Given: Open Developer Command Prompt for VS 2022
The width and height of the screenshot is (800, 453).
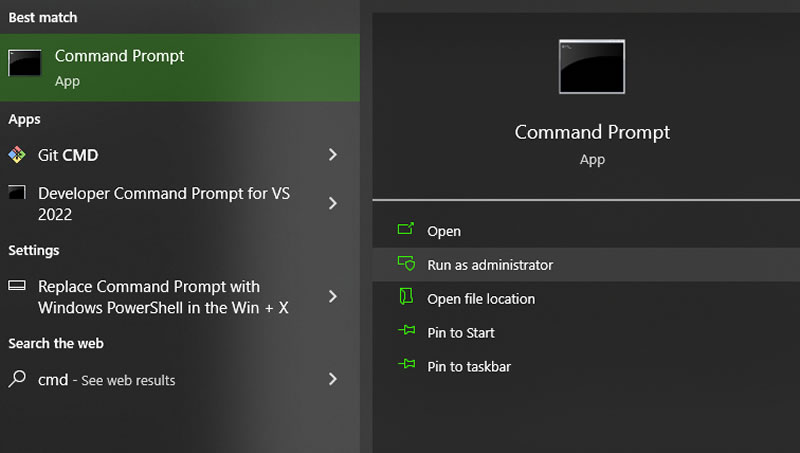Looking at the screenshot, I should point(180,204).
